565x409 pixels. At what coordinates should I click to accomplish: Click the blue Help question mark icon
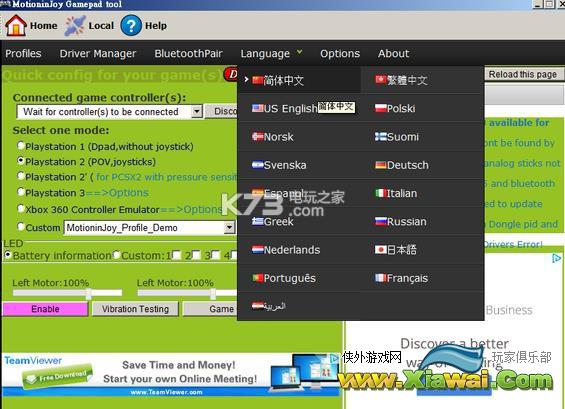point(130,25)
